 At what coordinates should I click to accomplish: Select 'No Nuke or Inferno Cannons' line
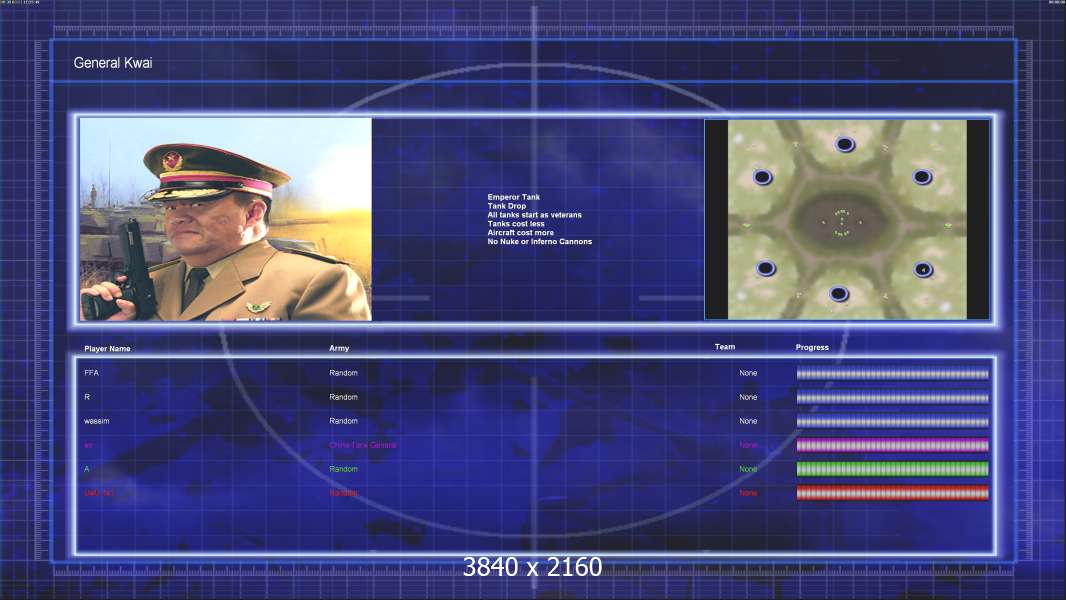[540, 241]
